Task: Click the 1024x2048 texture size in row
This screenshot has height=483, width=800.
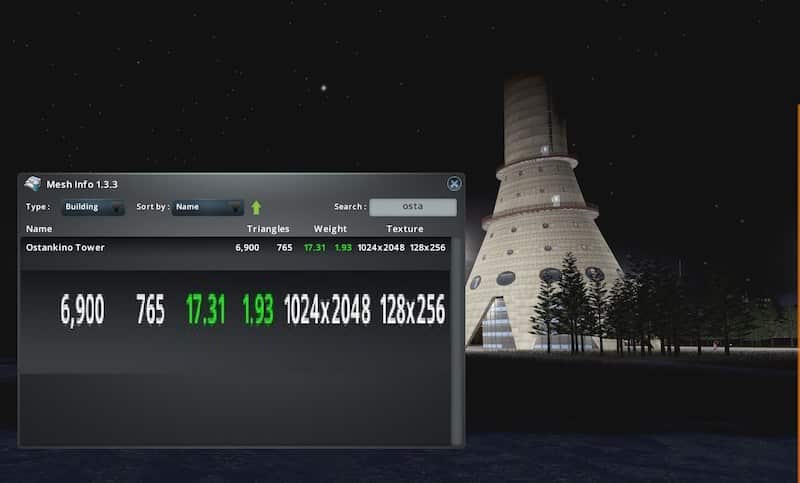Action: (381, 247)
